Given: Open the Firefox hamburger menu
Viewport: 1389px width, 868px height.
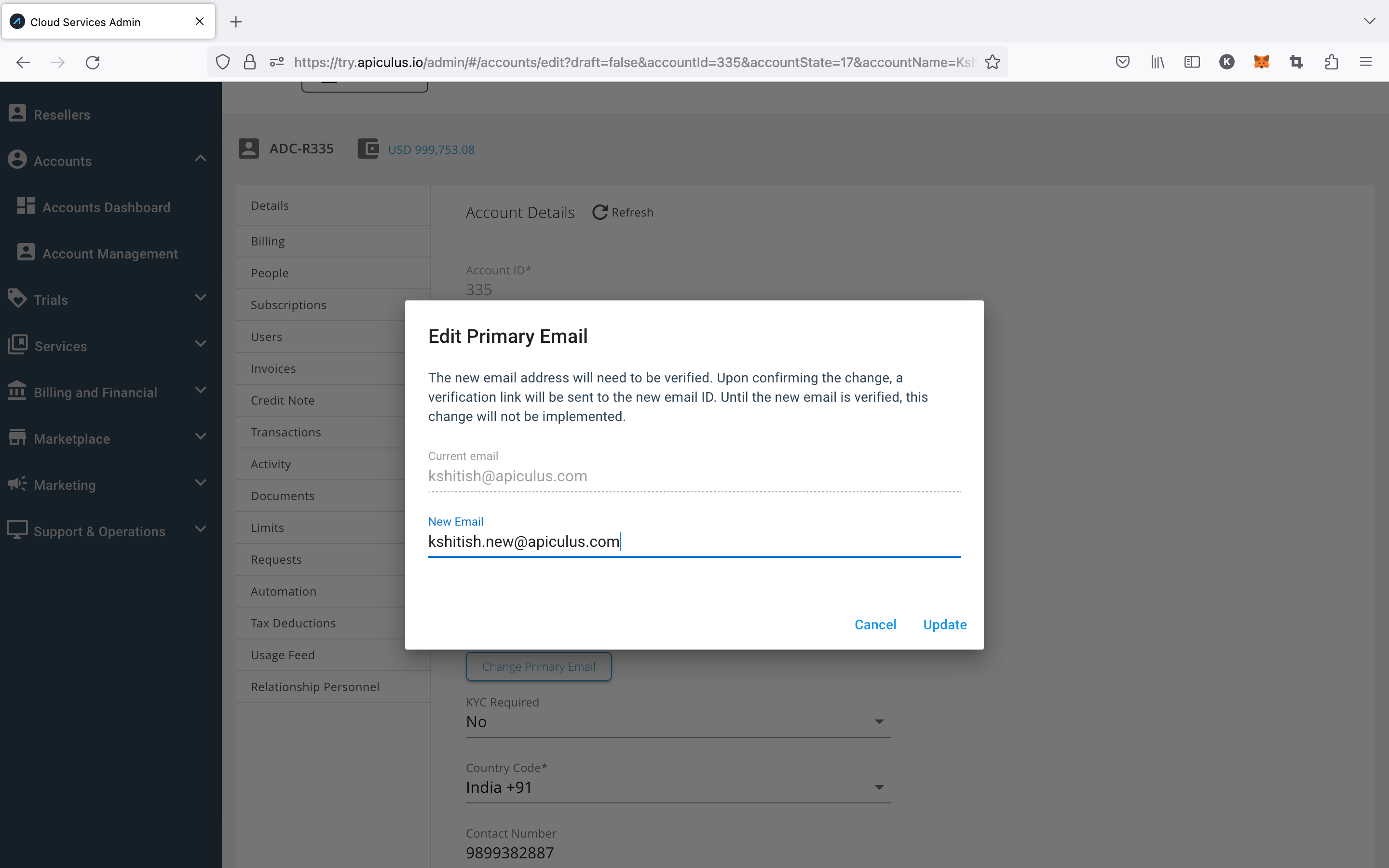Looking at the screenshot, I should point(1365,62).
